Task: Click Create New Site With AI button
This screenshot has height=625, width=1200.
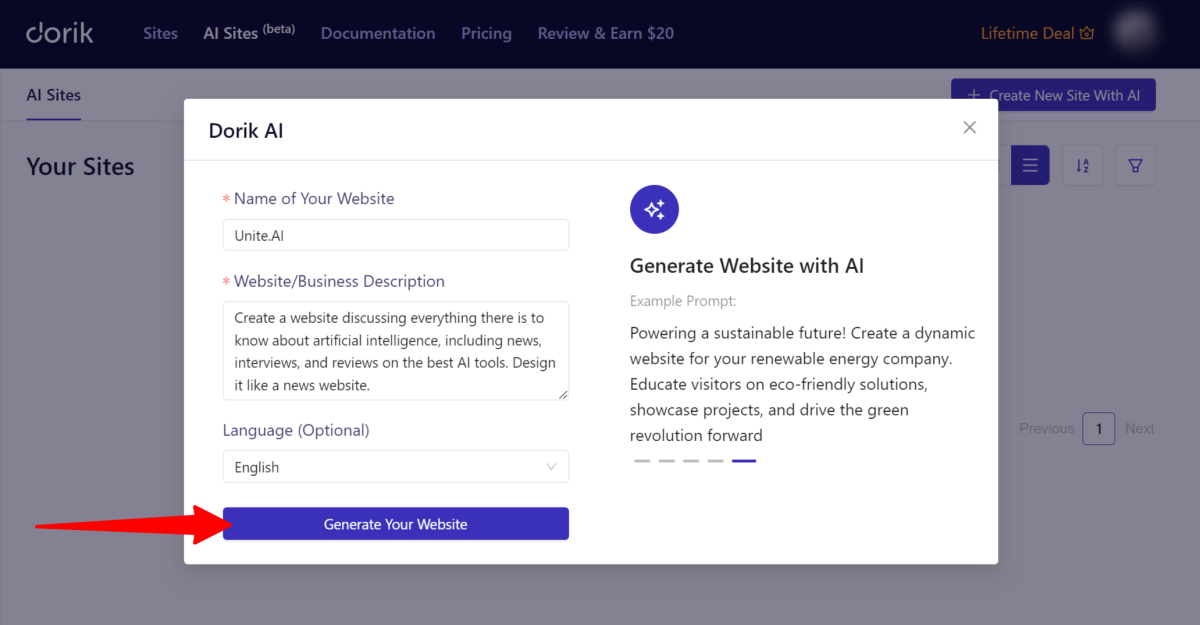Action: tap(1053, 95)
